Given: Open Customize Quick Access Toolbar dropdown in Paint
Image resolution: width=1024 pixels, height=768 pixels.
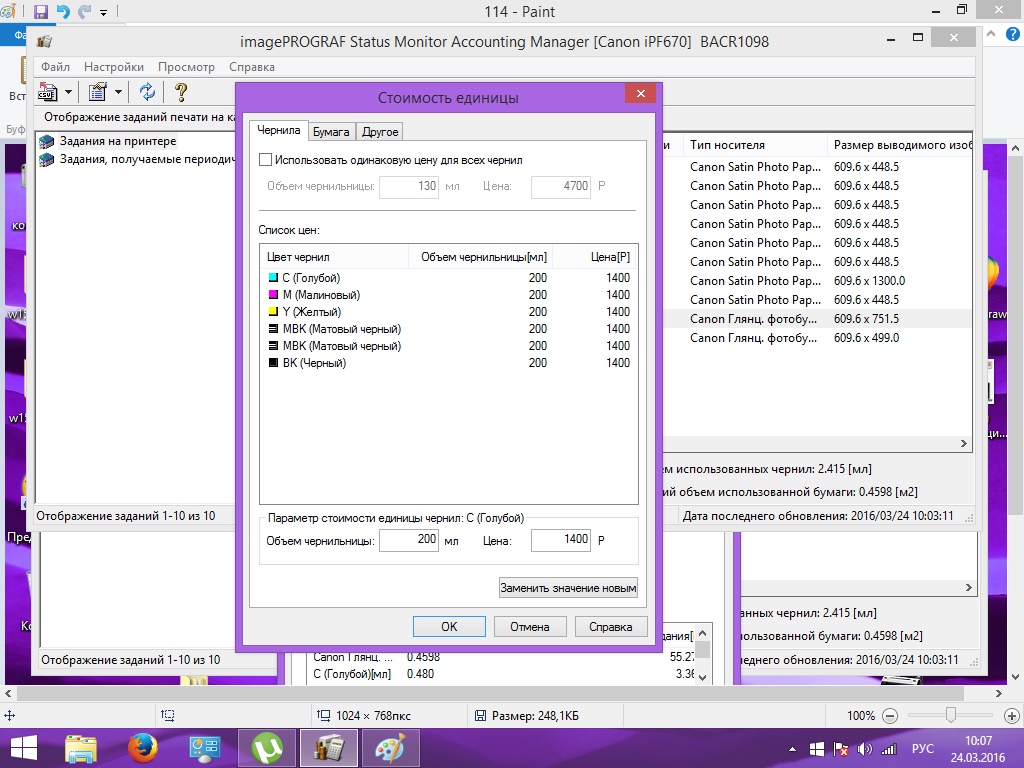Looking at the screenshot, I should click(103, 12).
